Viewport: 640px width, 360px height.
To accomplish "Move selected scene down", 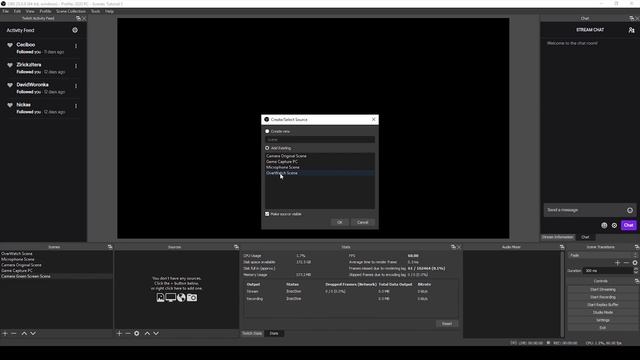I will (x=33, y=333).
